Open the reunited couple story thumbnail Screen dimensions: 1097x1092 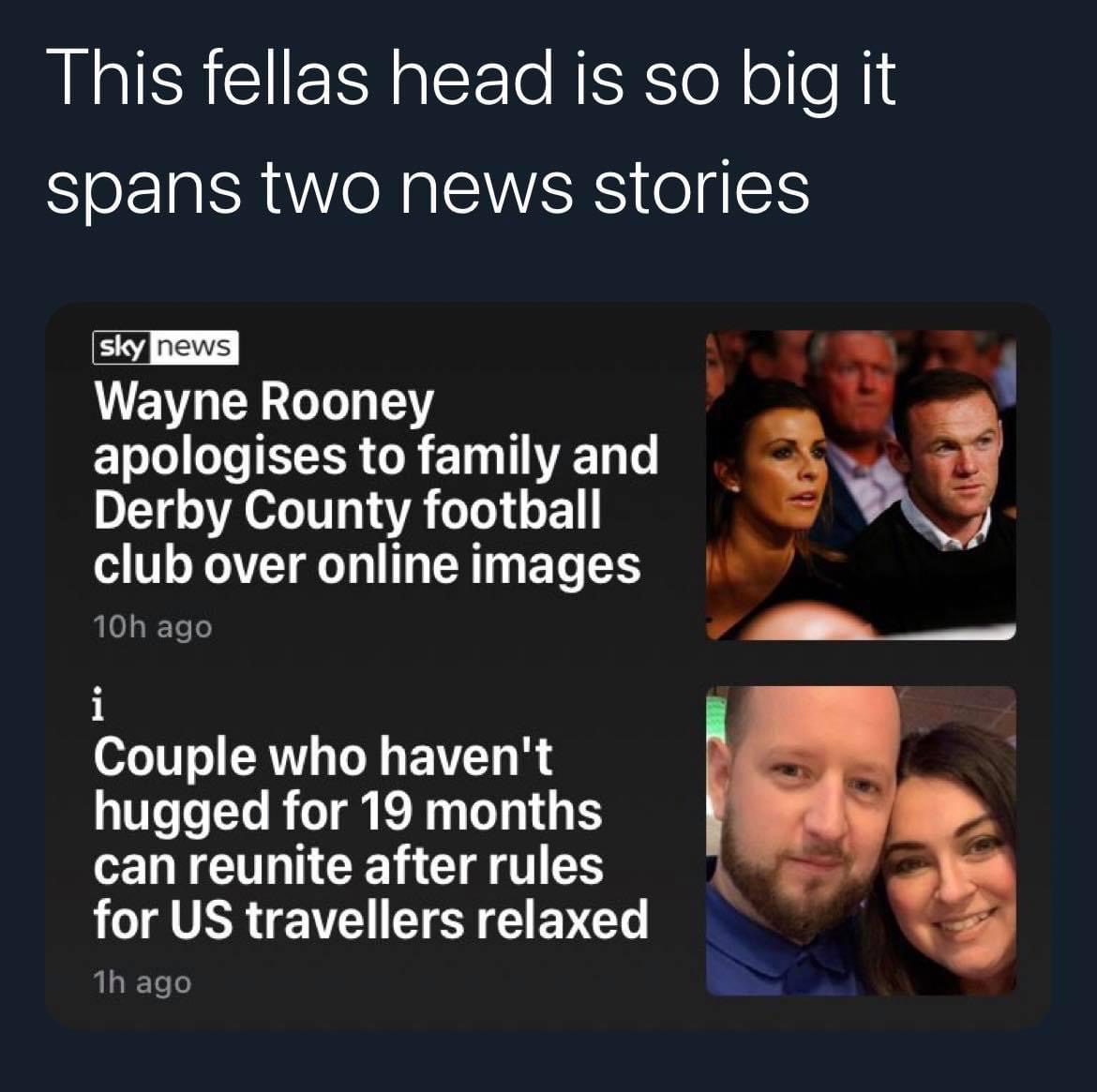tap(861, 840)
